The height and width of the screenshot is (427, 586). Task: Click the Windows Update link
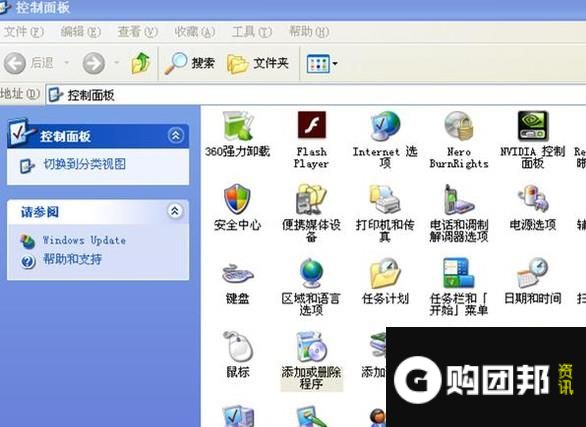84,240
